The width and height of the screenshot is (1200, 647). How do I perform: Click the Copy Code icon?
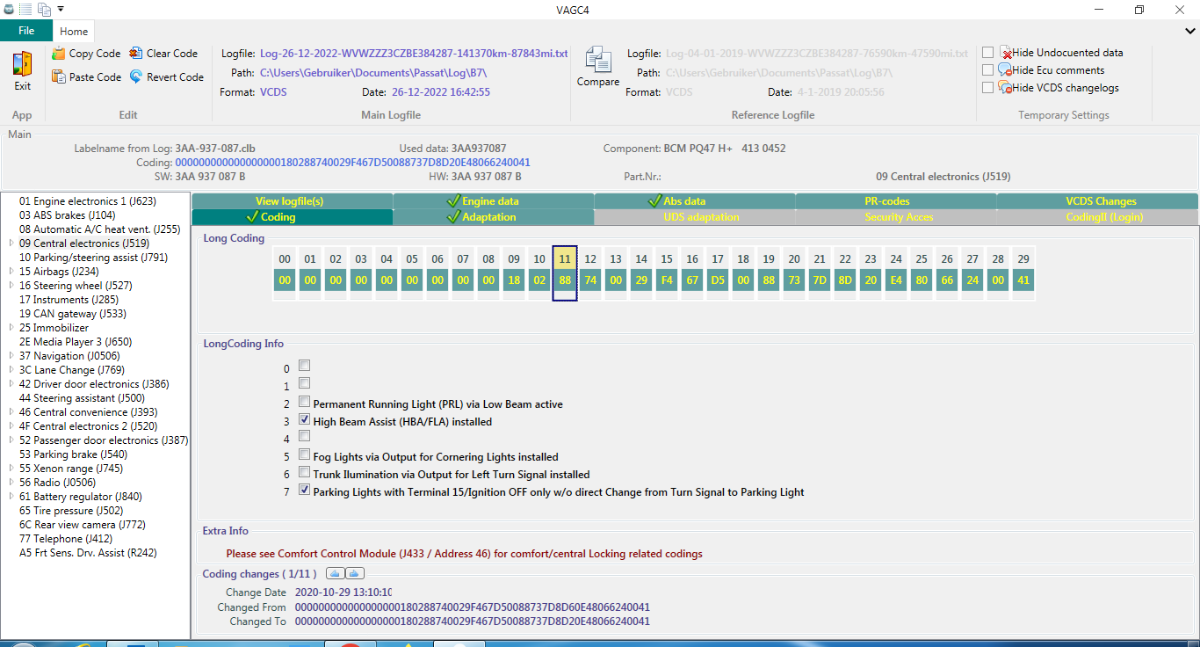59,53
